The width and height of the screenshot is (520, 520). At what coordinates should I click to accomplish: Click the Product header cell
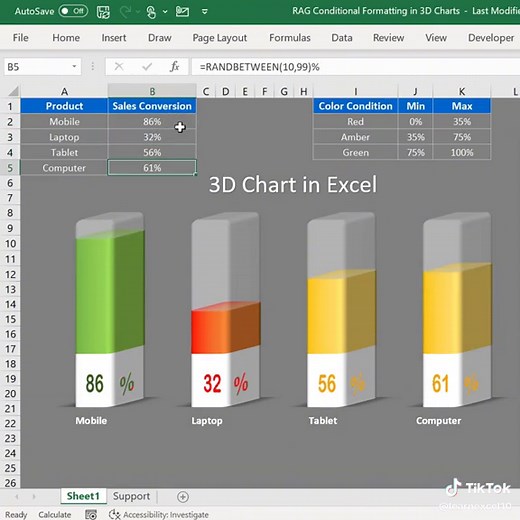(64, 106)
